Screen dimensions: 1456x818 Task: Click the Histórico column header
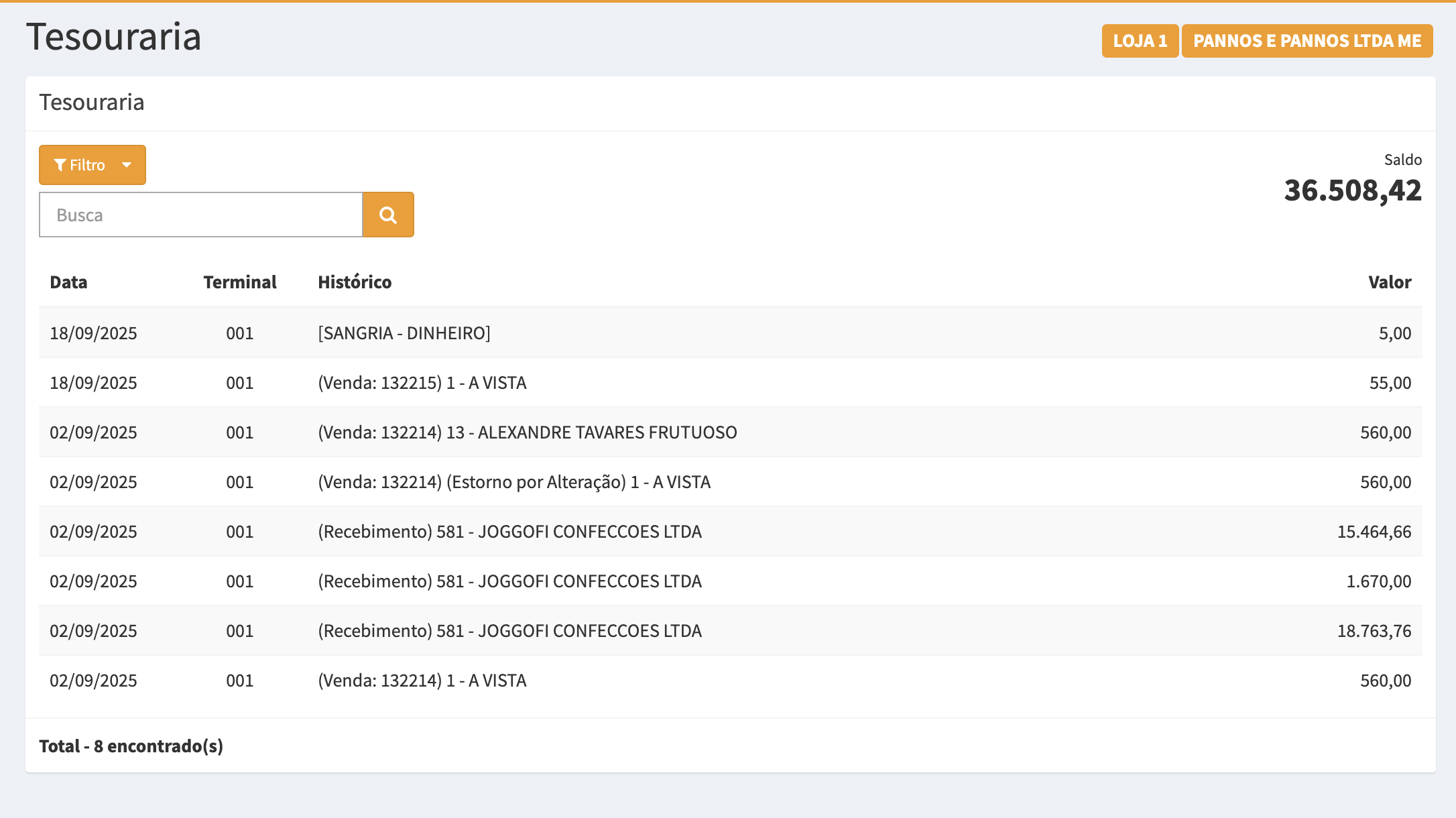(x=355, y=282)
